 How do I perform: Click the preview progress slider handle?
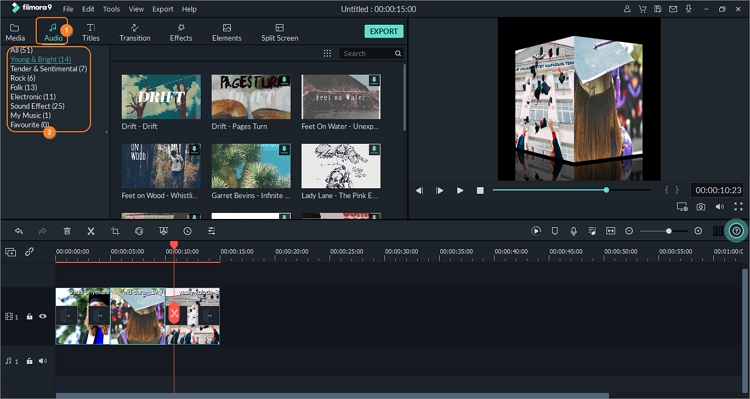606,190
